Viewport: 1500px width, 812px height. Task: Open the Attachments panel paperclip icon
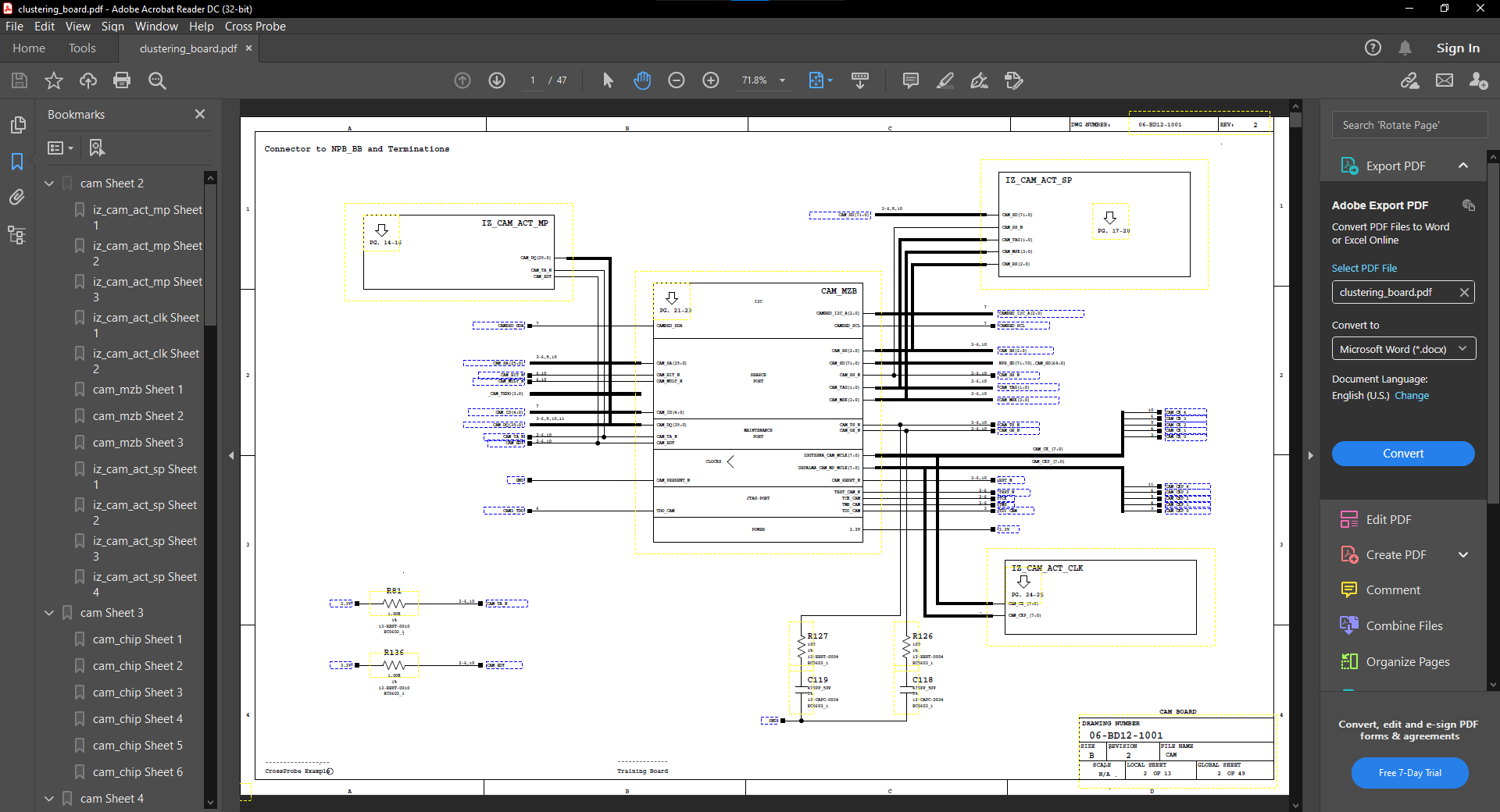(17, 198)
